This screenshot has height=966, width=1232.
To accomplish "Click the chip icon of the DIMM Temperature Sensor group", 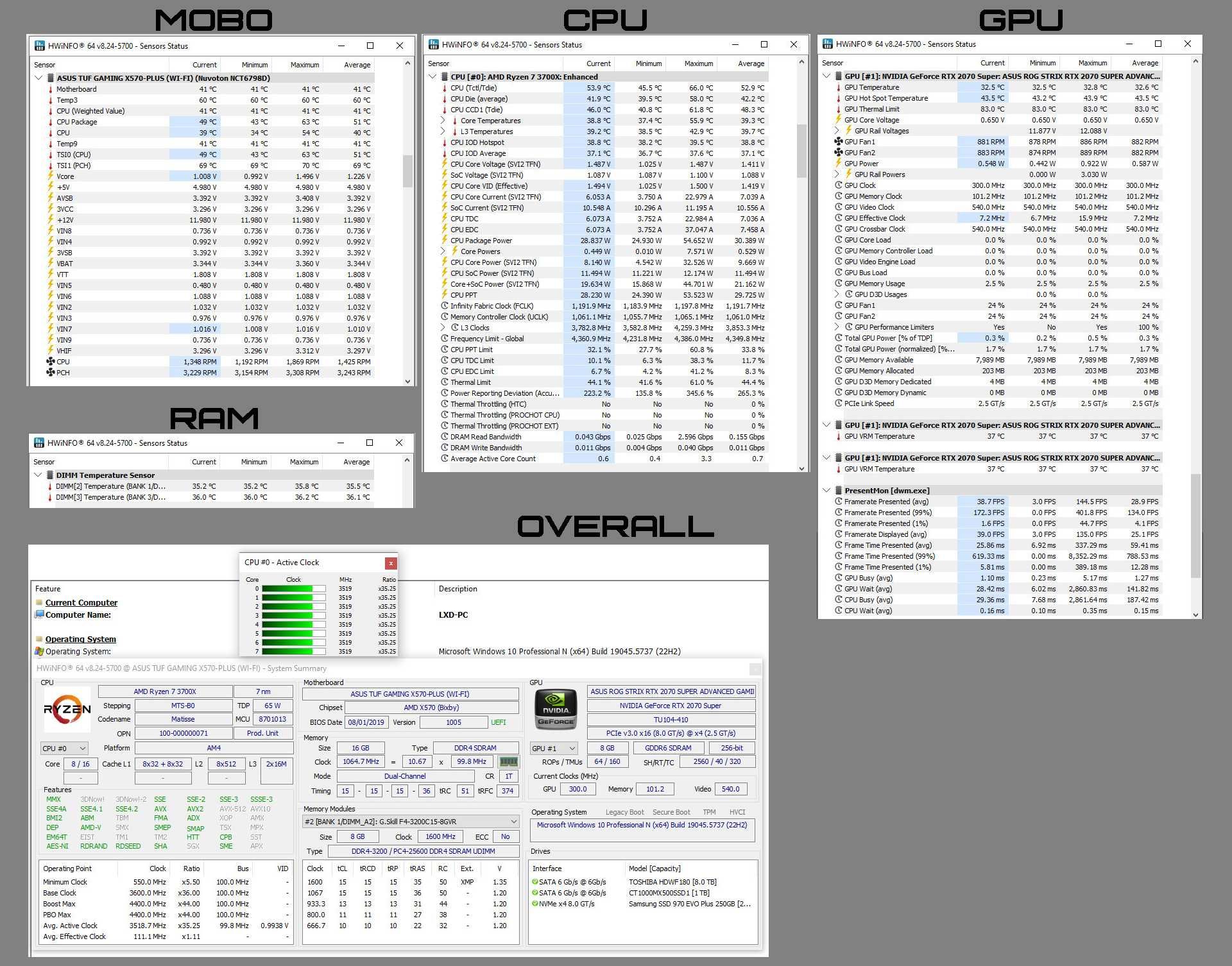I will coord(50,475).
